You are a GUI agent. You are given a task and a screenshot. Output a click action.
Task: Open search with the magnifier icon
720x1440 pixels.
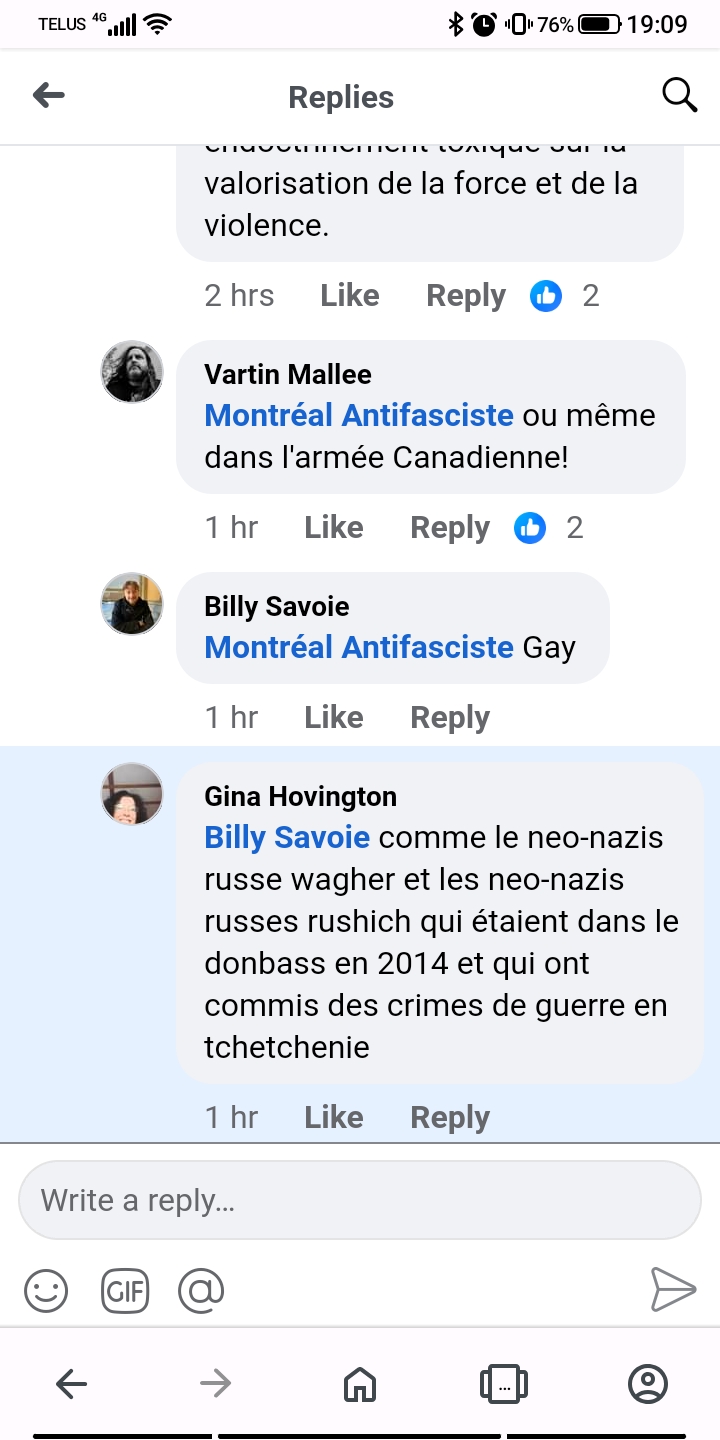click(x=679, y=96)
